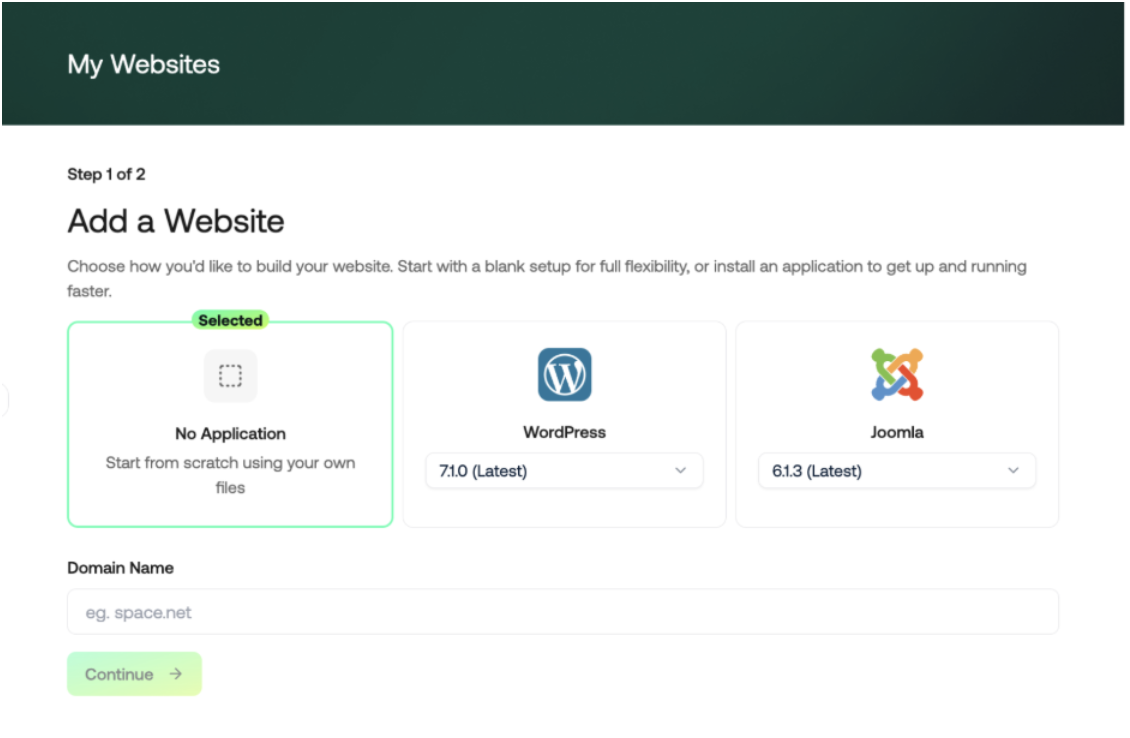This screenshot has height=738, width=1130.
Task: Open the WordPress version dropdown
Action: click(x=564, y=471)
